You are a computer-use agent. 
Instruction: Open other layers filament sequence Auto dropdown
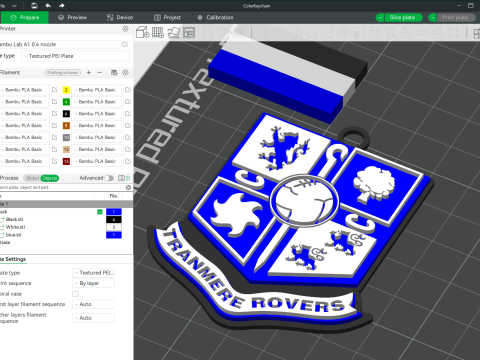pos(93,318)
